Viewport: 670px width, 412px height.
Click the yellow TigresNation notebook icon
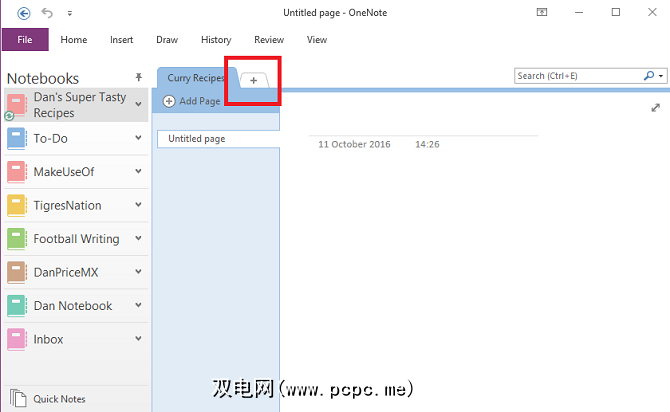[16, 206]
